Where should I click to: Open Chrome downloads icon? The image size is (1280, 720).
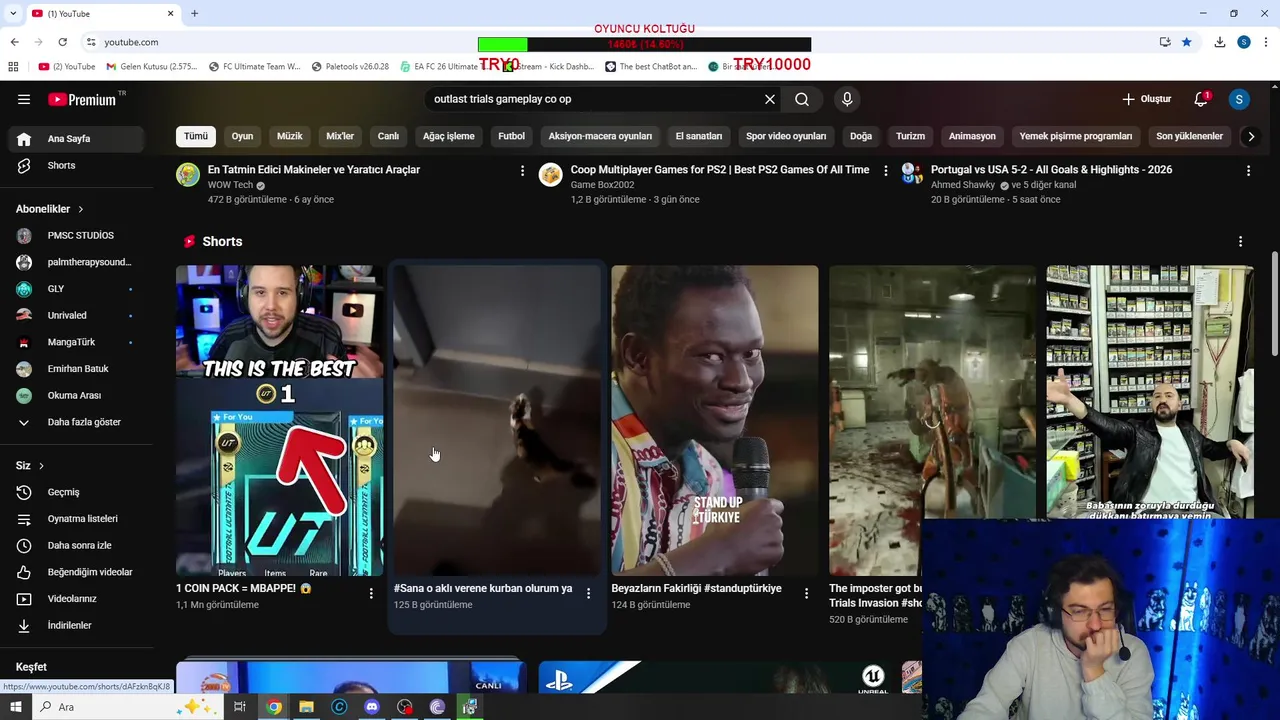coord(1220,42)
